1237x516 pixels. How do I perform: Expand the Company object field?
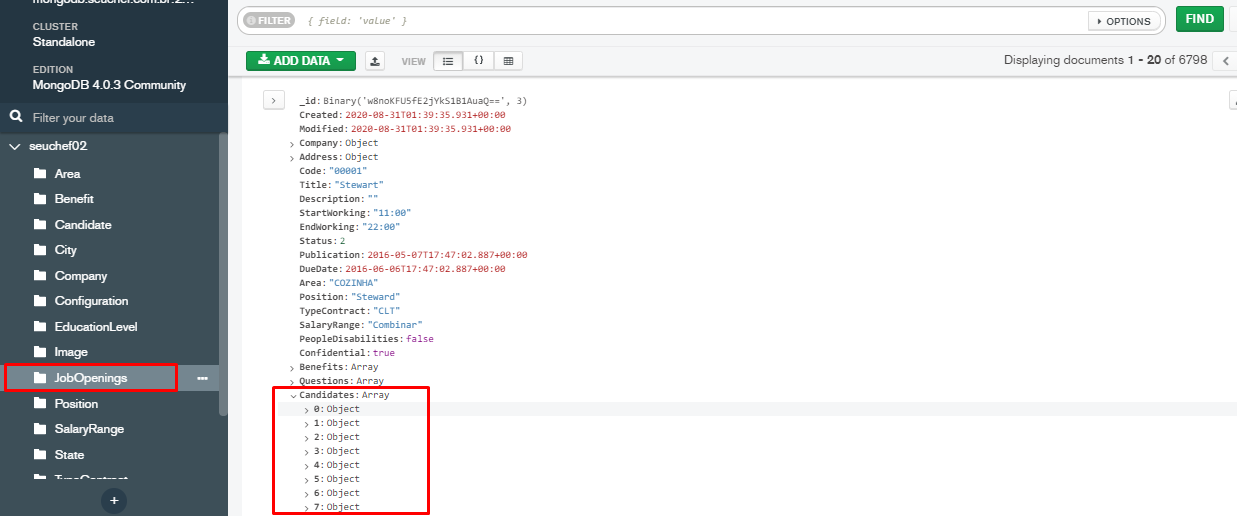pyautogui.click(x=291, y=144)
